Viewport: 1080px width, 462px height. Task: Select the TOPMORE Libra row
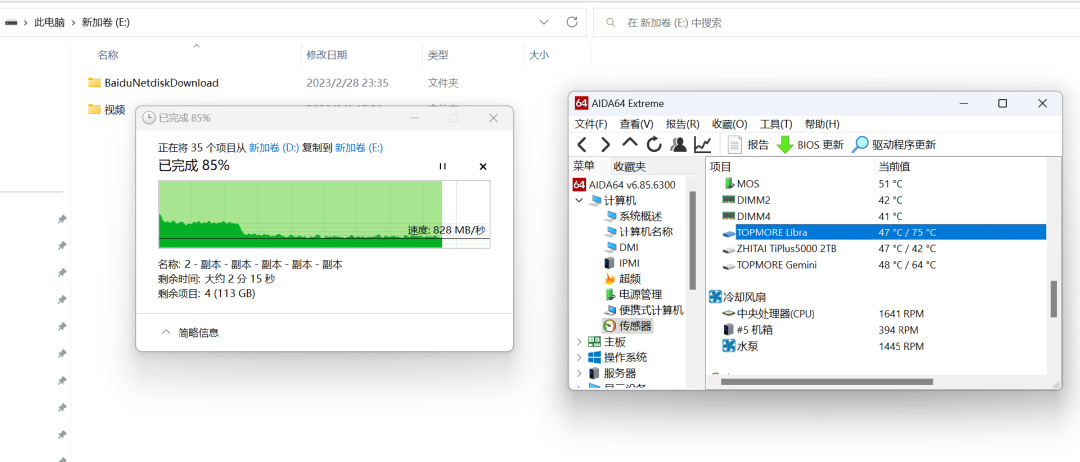tap(876, 232)
